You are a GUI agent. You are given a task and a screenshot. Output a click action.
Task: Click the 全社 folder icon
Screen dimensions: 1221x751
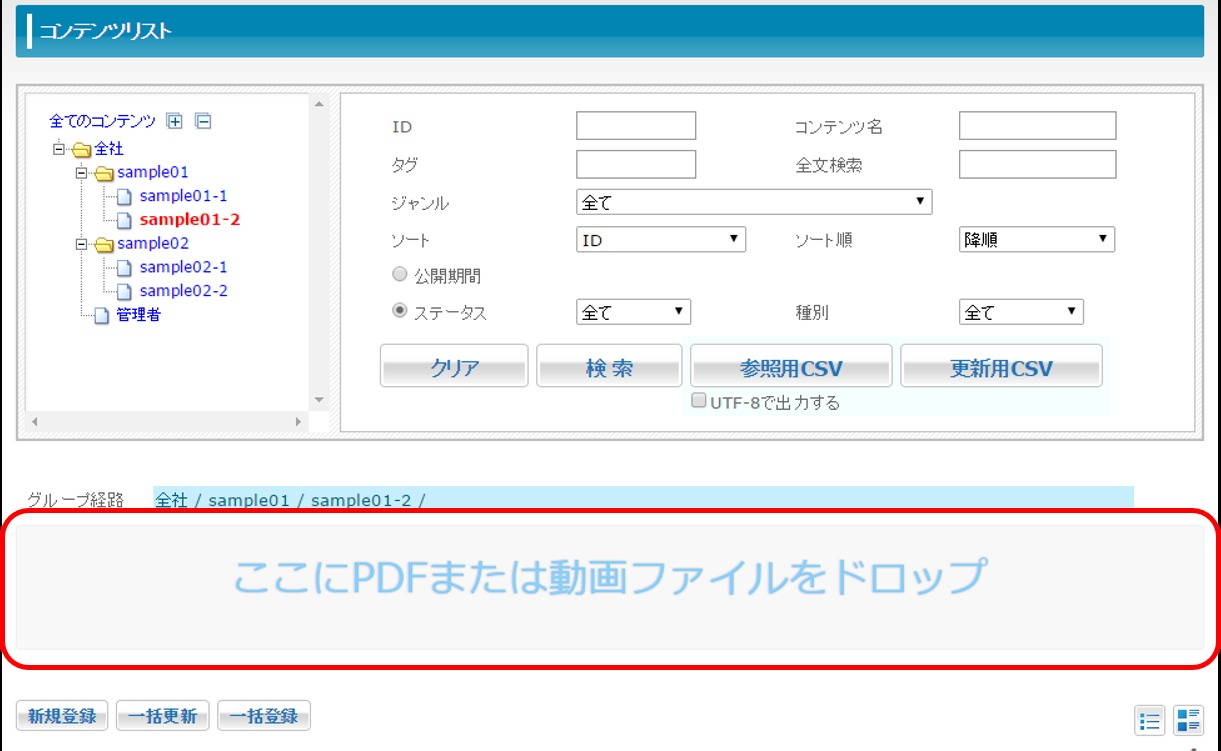click(83, 150)
